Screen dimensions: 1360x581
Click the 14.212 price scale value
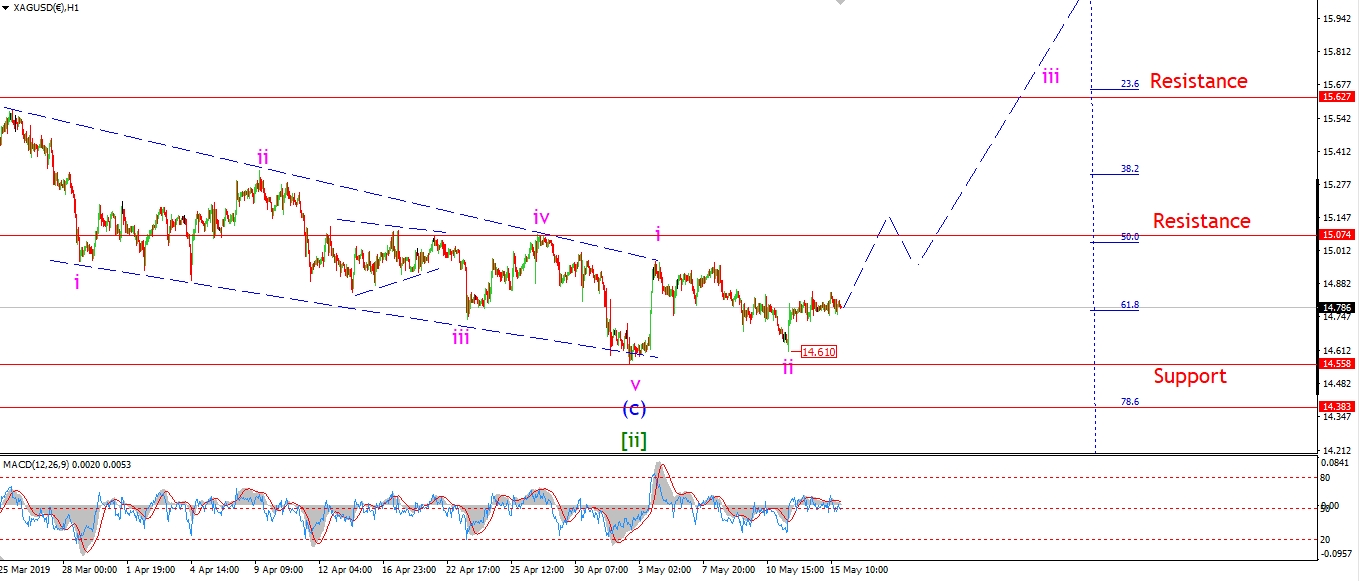coord(1337,451)
